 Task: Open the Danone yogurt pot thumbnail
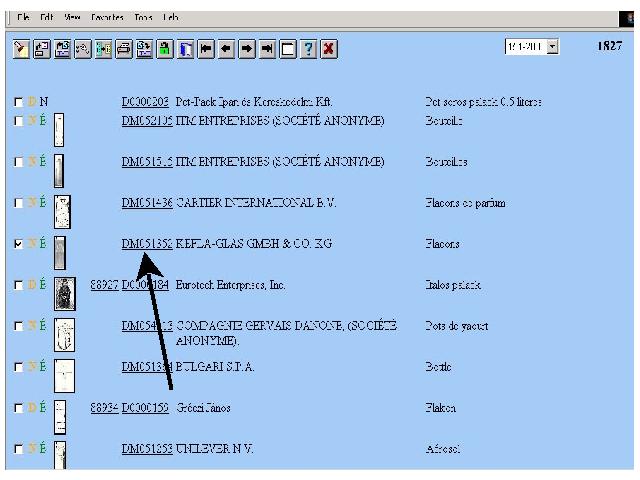[64, 335]
